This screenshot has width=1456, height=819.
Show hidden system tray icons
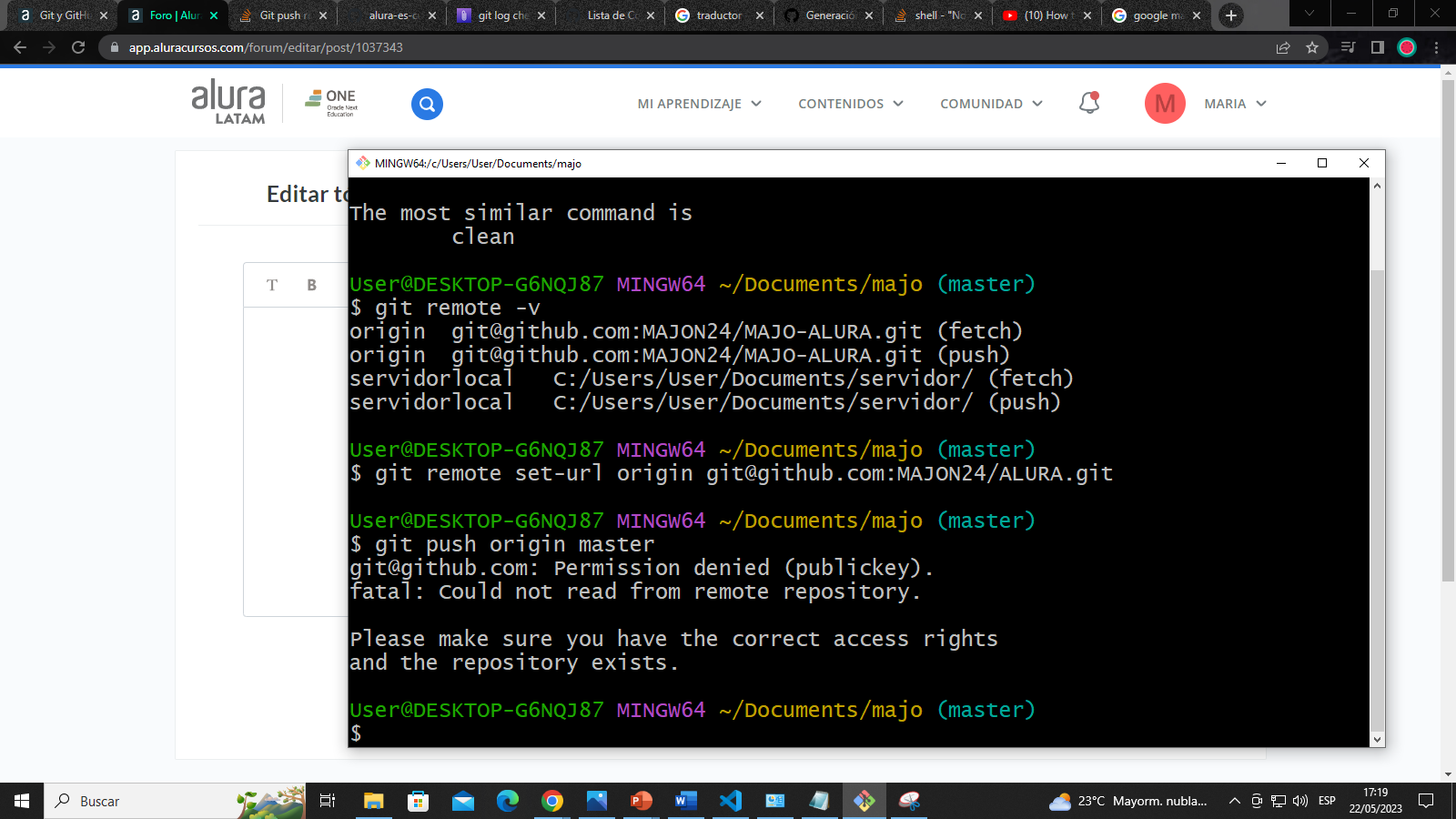(1234, 801)
